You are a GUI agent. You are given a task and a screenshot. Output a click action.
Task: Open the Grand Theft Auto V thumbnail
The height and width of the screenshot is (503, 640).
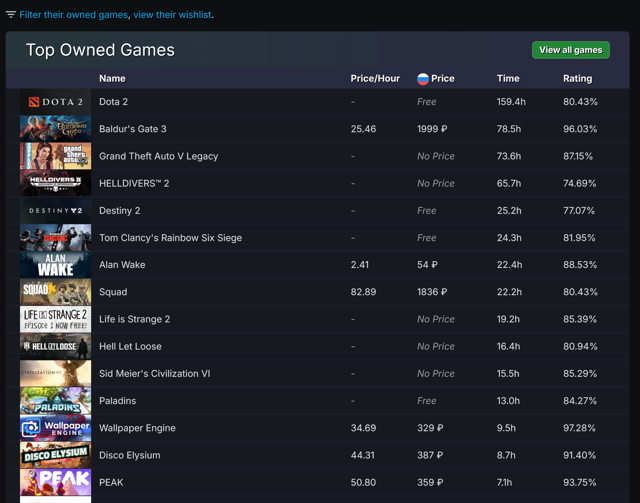click(56, 156)
